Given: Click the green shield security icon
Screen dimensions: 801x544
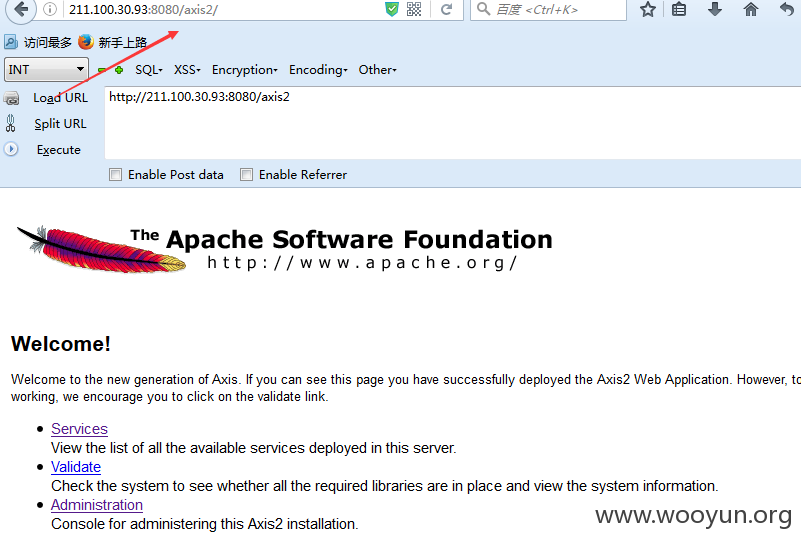Looking at the screenshot, I should click(392, 9).
